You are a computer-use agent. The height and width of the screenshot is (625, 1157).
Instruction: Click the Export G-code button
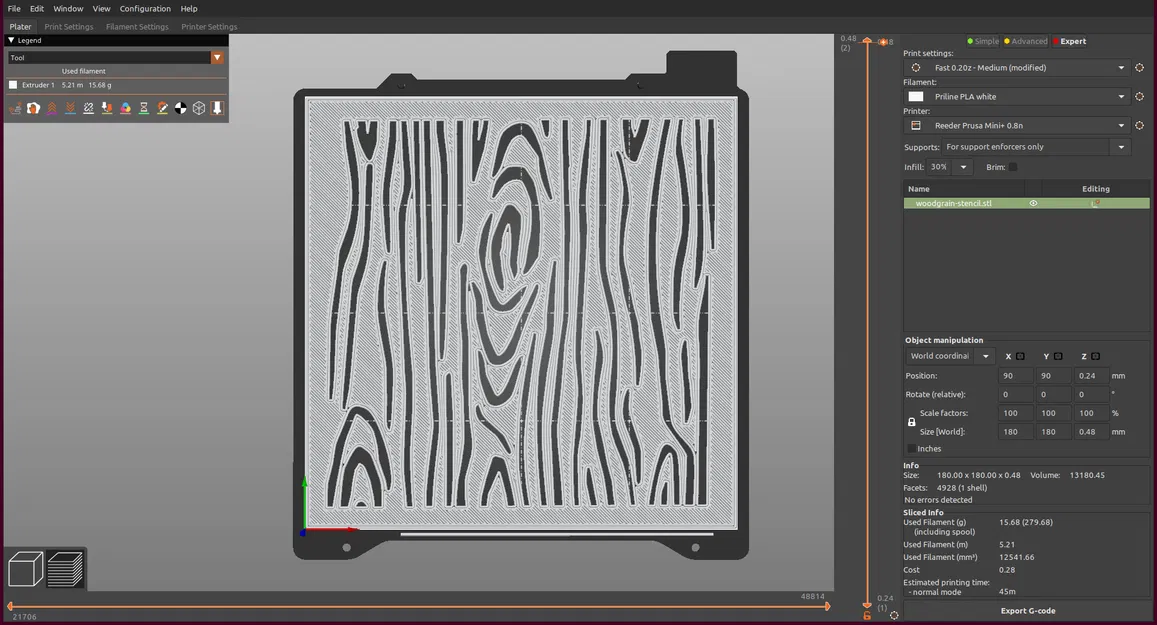point(1027,611)
